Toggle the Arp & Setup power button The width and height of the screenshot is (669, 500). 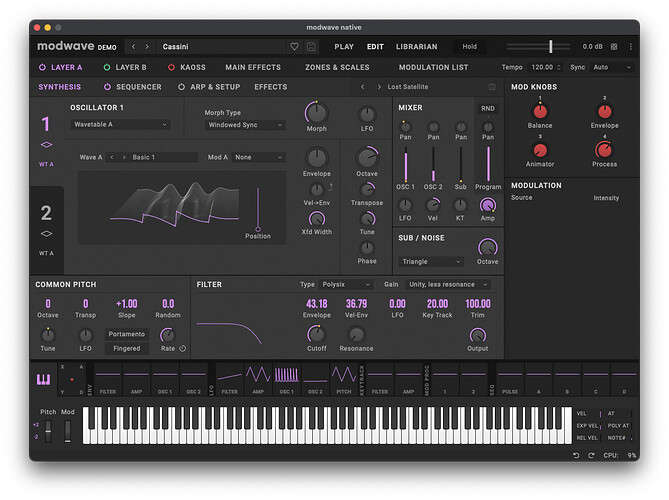tap(181, 87)
